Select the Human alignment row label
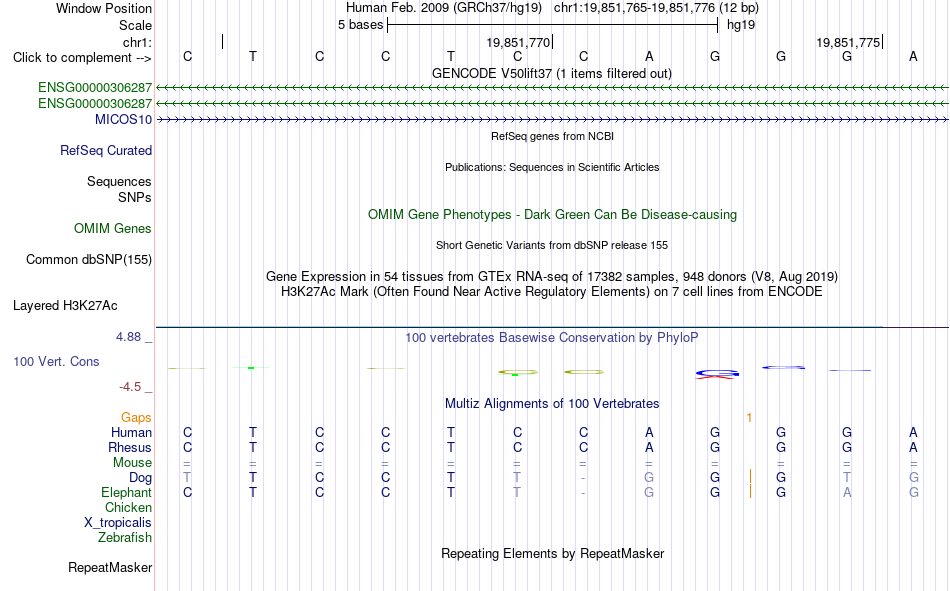The height and width of the screenshot is (591, 950). click(x=131, y=432)
